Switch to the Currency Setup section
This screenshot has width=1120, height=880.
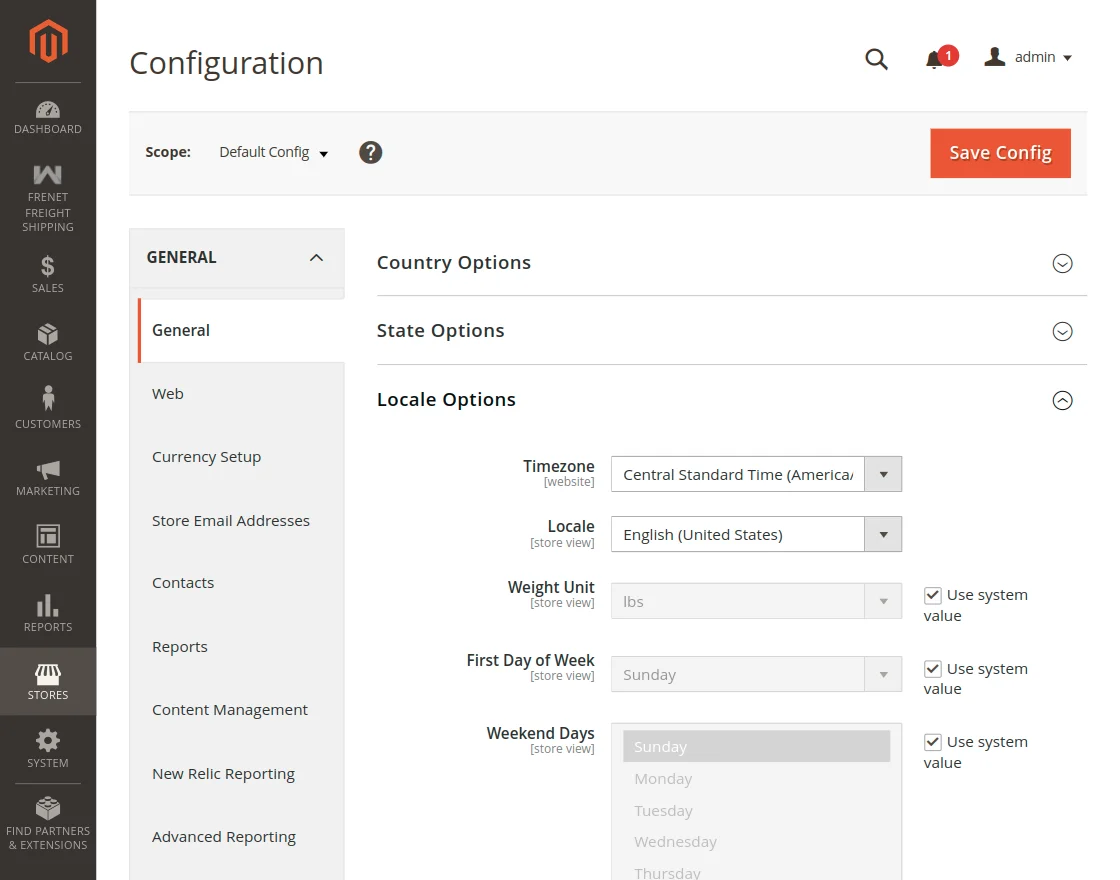[207, 457]
